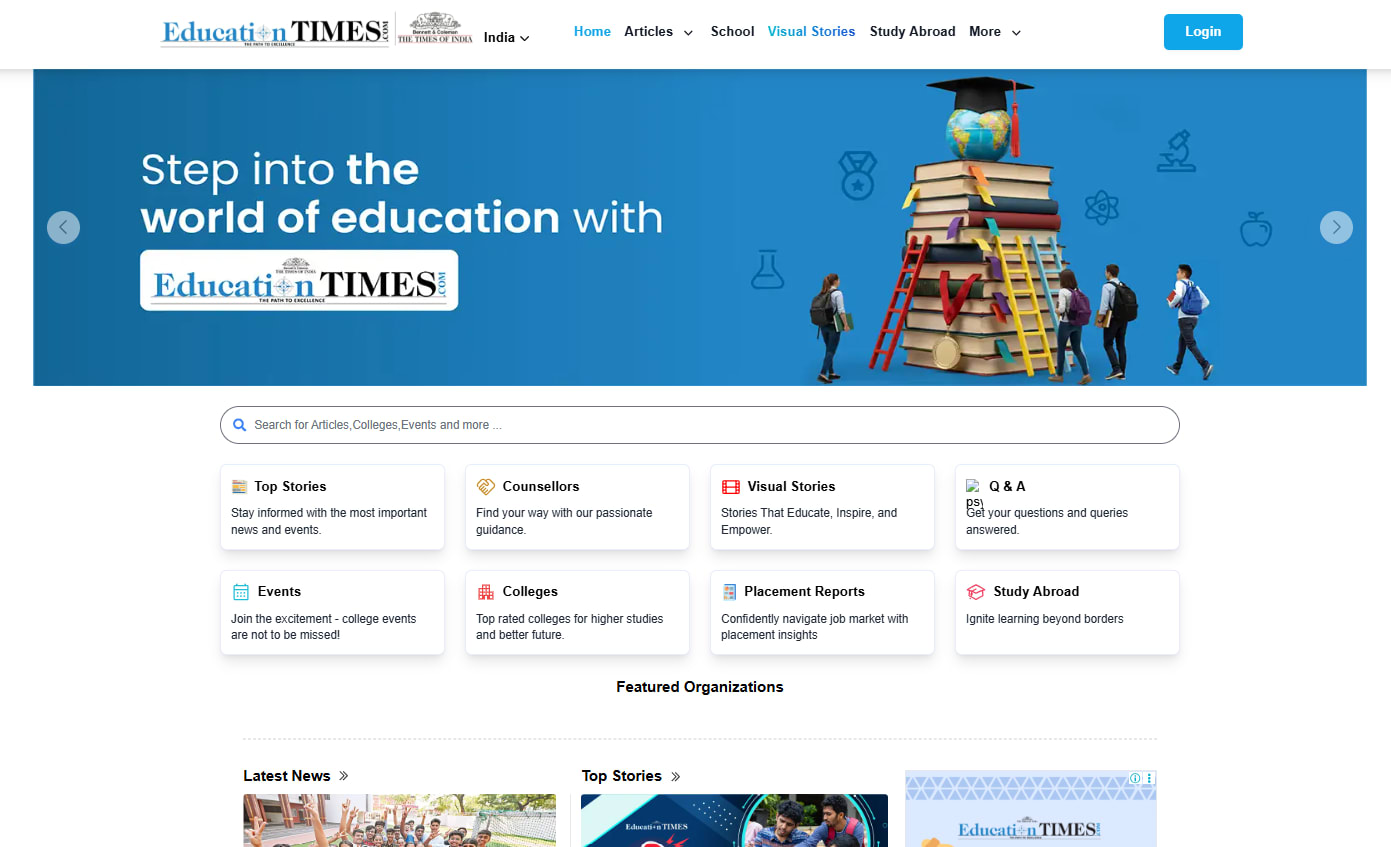
Task: Click 'Find your way with our passionate guidance' text
Action: [x=564, y=521]
